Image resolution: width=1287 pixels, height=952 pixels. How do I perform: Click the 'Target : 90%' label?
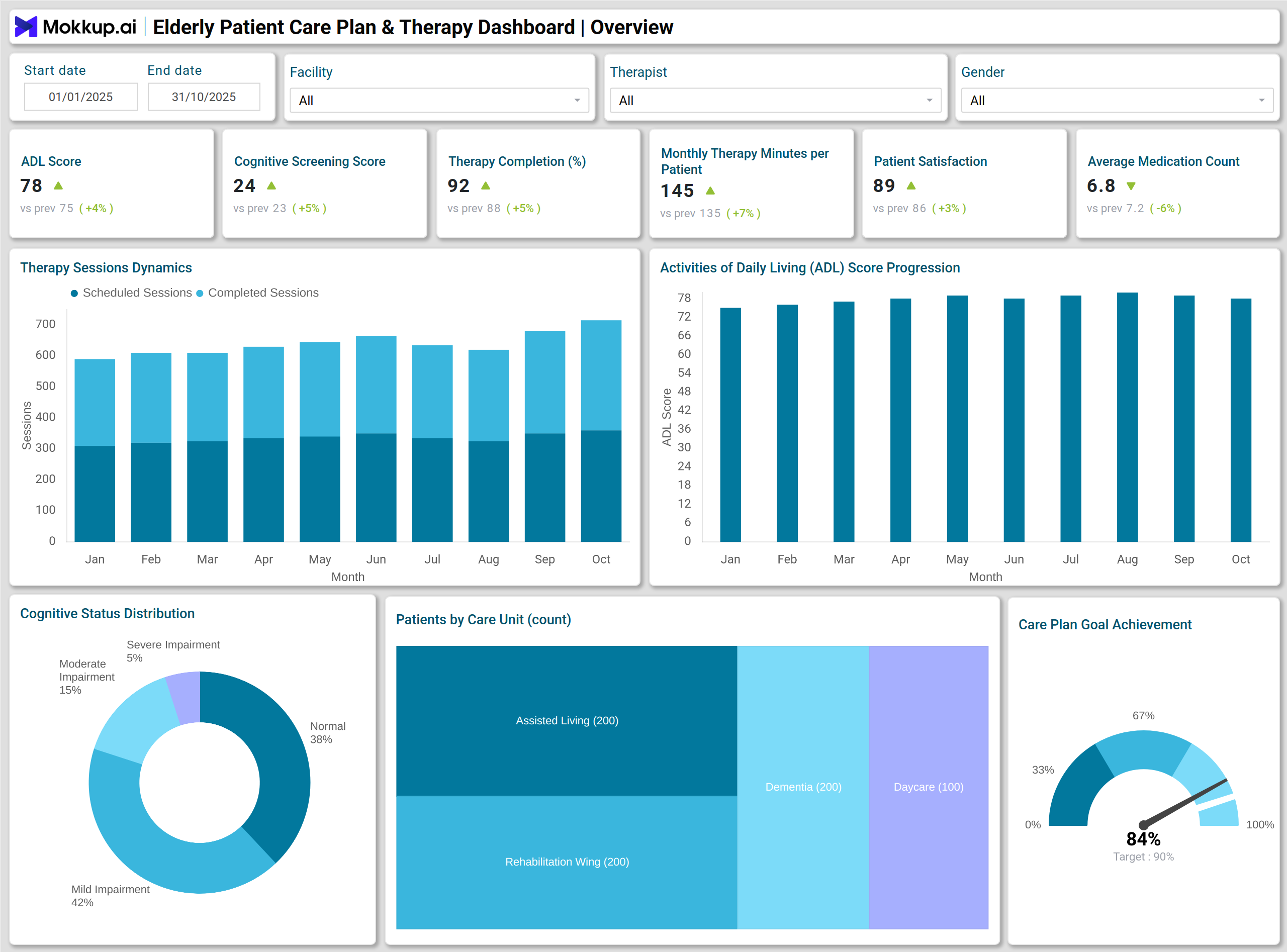coord(1144,857)
